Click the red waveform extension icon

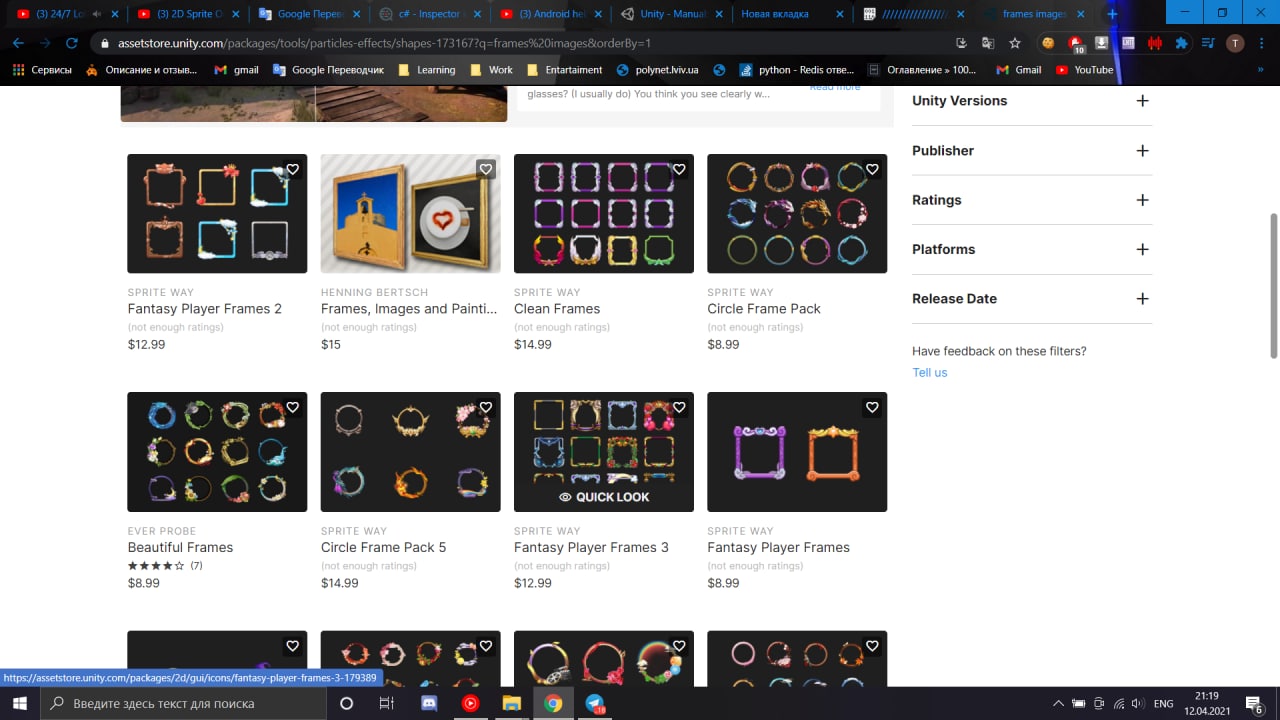(1155, 43)
